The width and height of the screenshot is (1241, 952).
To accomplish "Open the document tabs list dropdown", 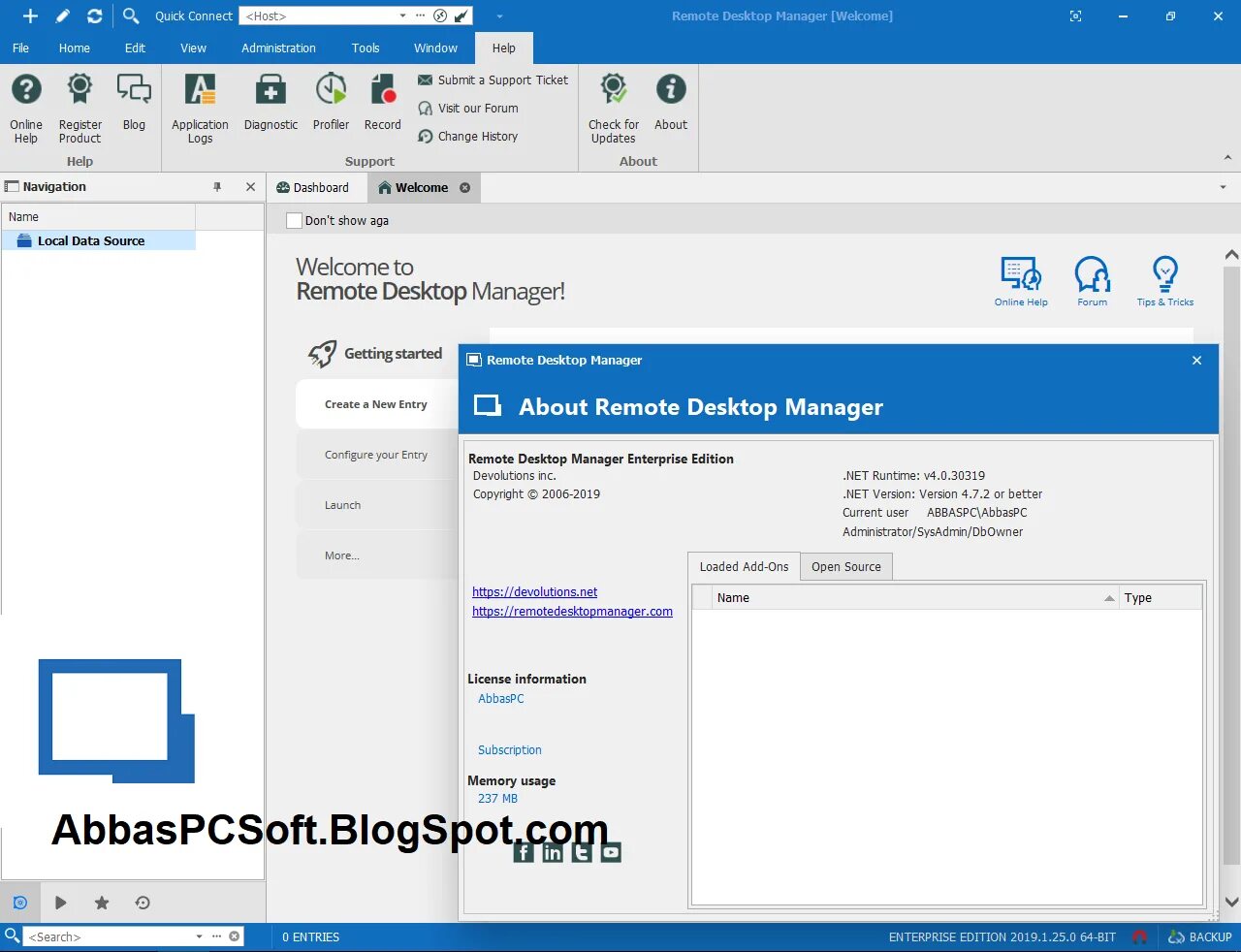I will click(1223, 187).
